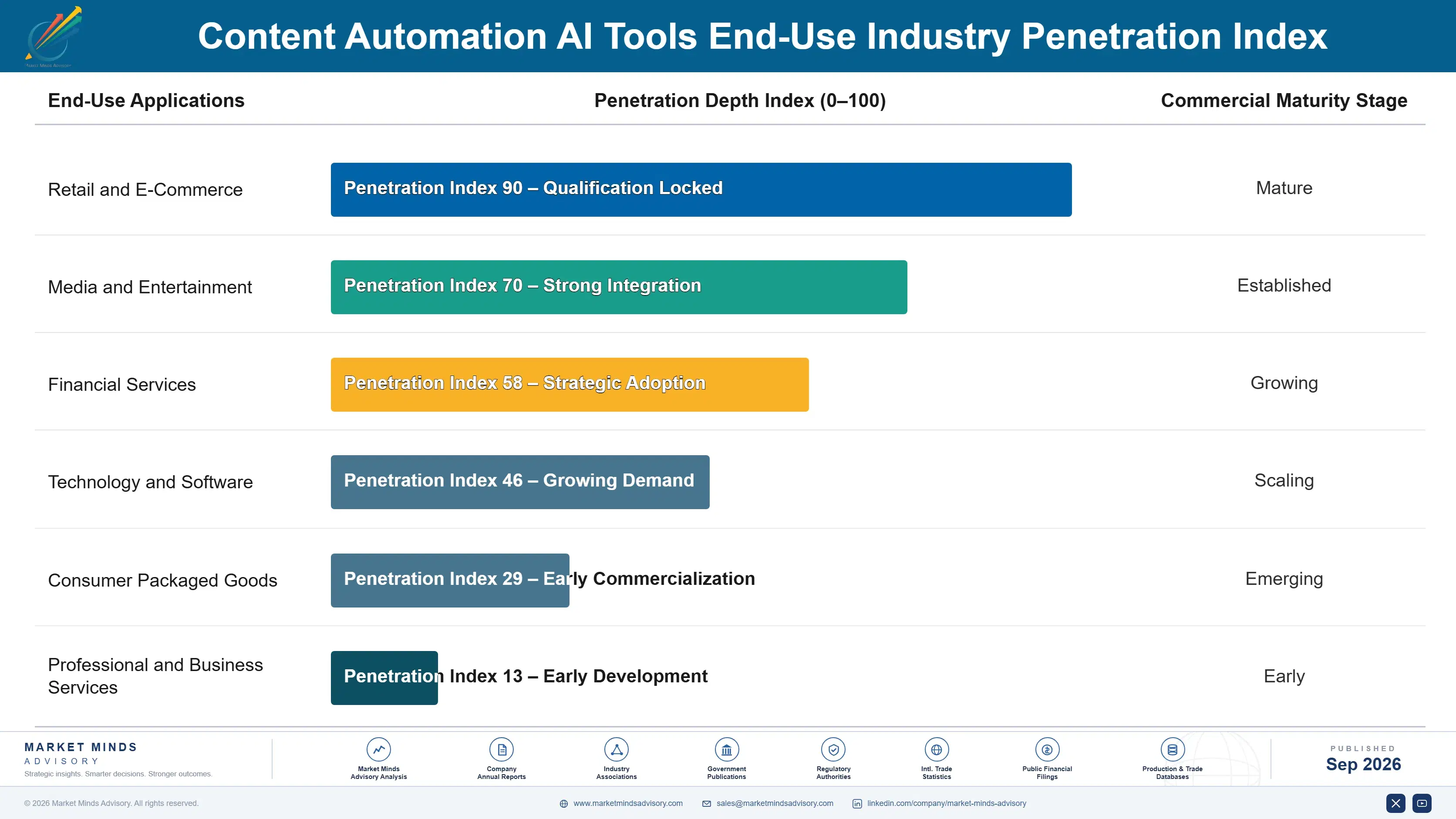
Task: Click sales@marketmindsadvisory.com email link
Action: point(775,803)
